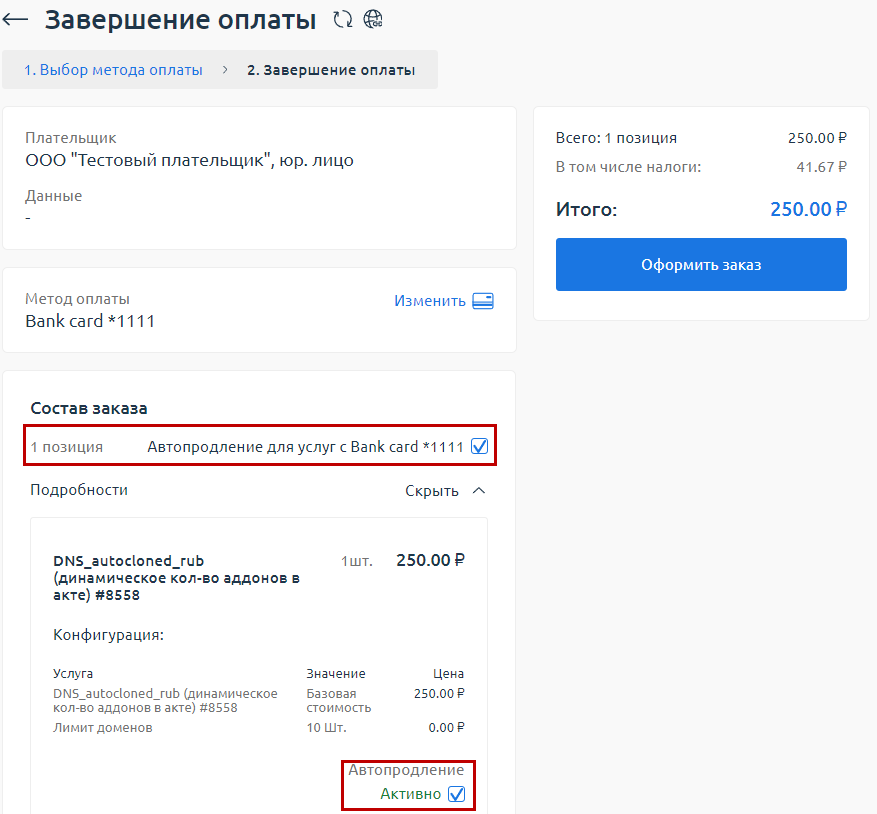
Task: Click the Подробности section label
Action: click(x=79, y=490)
